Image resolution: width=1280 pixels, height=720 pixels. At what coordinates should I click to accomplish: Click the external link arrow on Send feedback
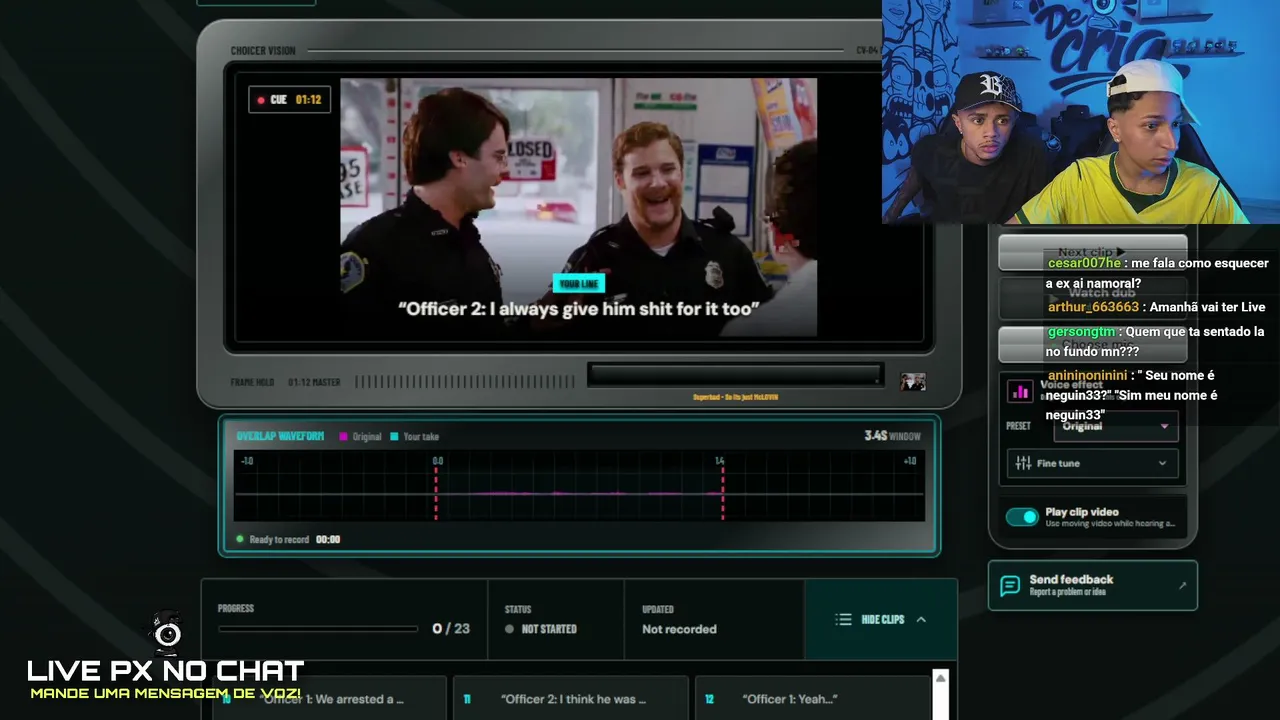(1182, 585)
